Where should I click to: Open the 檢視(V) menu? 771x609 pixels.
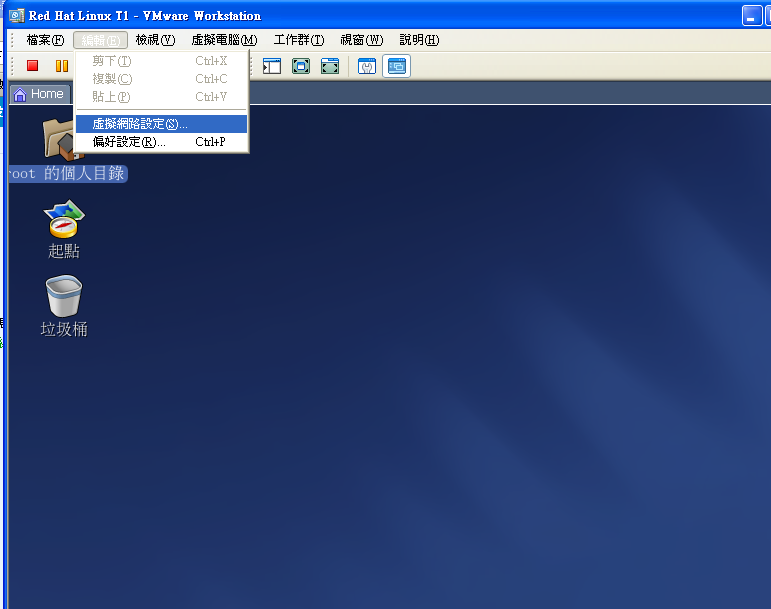[155, 40]
